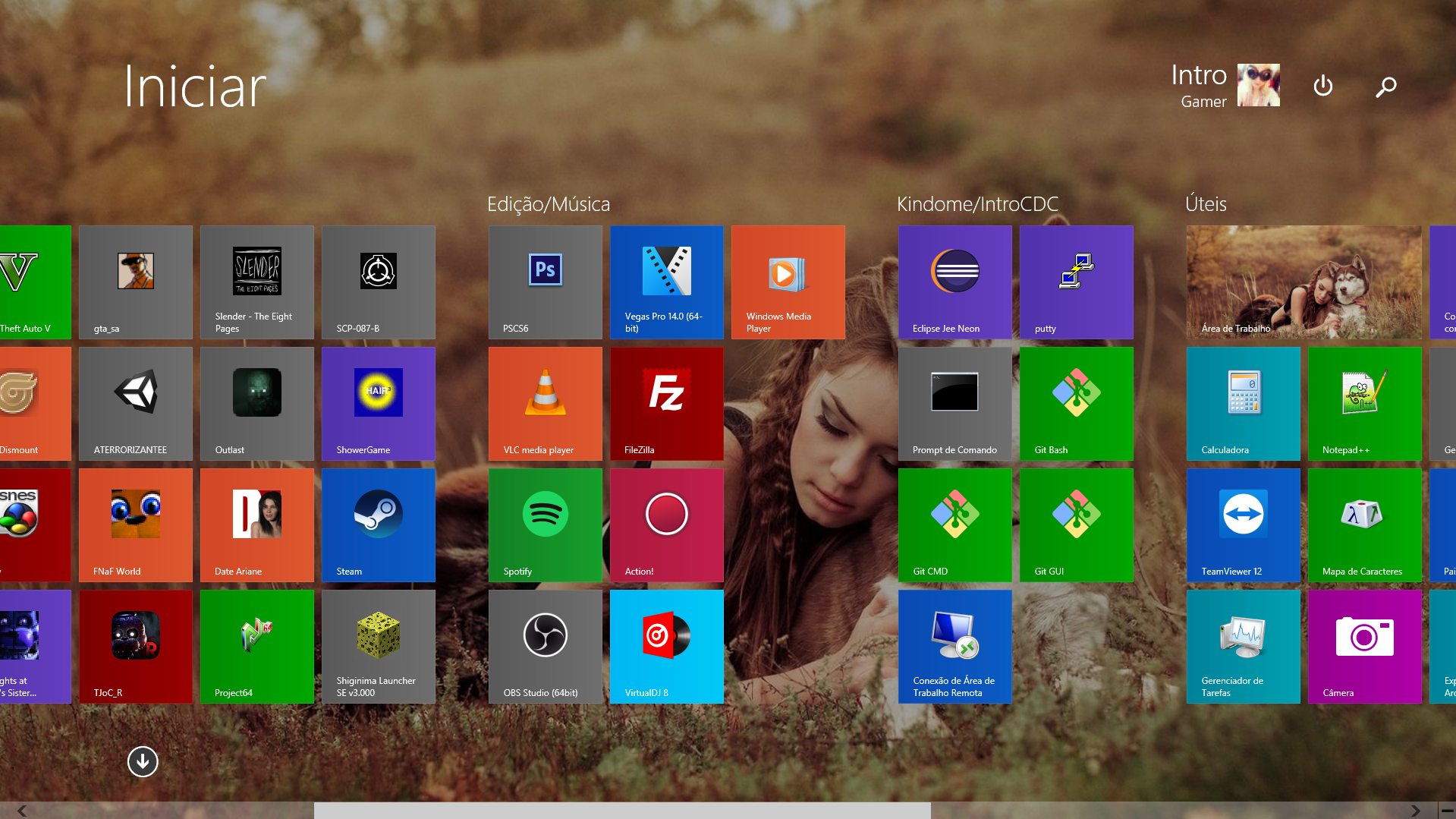Open the Notepad++ tile
The image size is (1456, 819).
1365,404
